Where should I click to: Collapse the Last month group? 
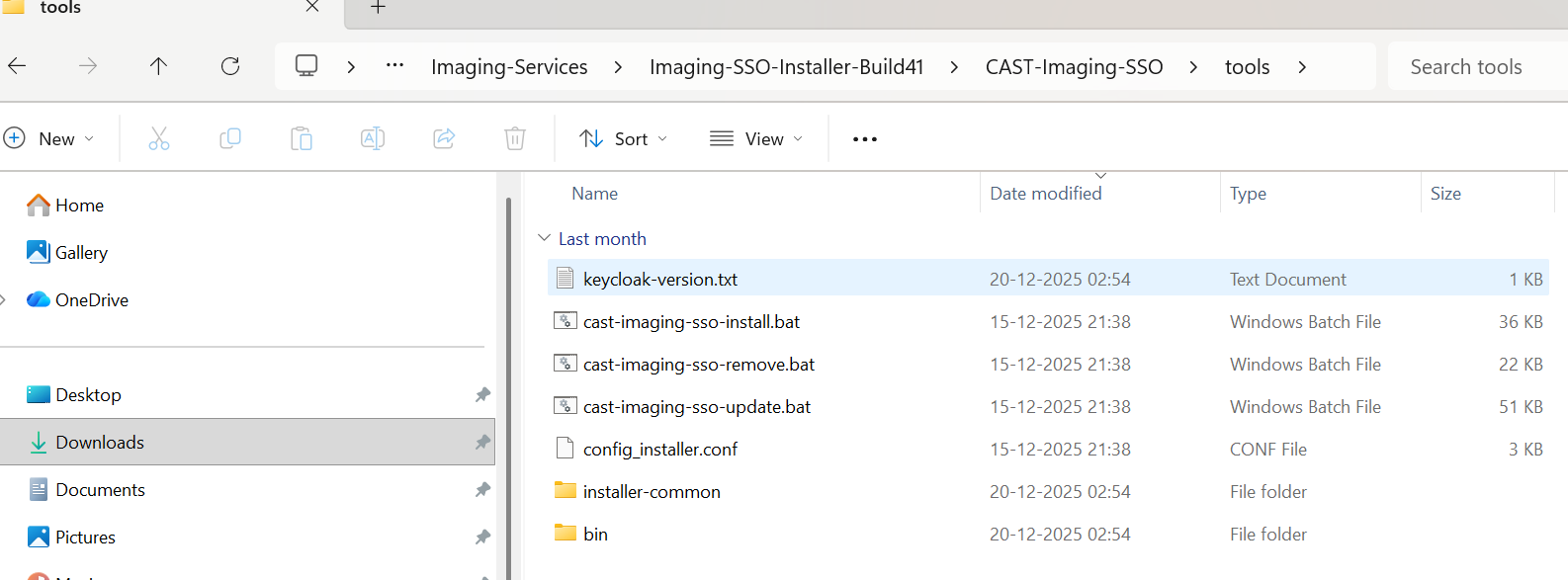(544, 238)
